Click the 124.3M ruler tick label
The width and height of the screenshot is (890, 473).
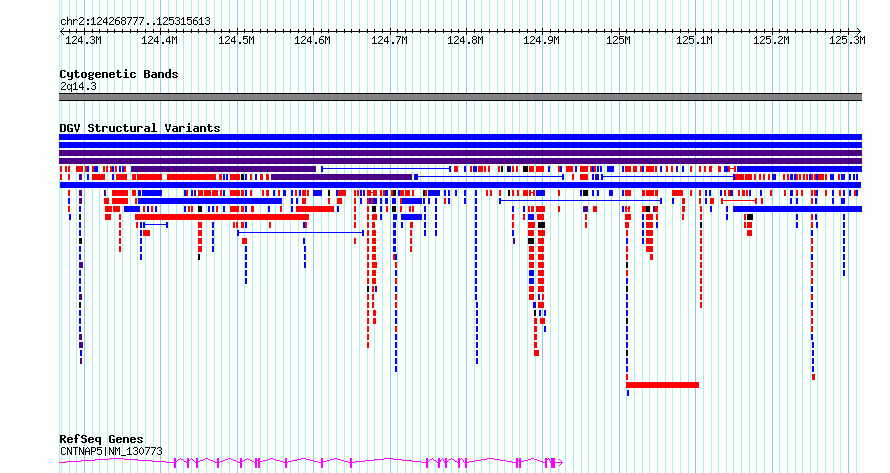click(x=83, y=40)
